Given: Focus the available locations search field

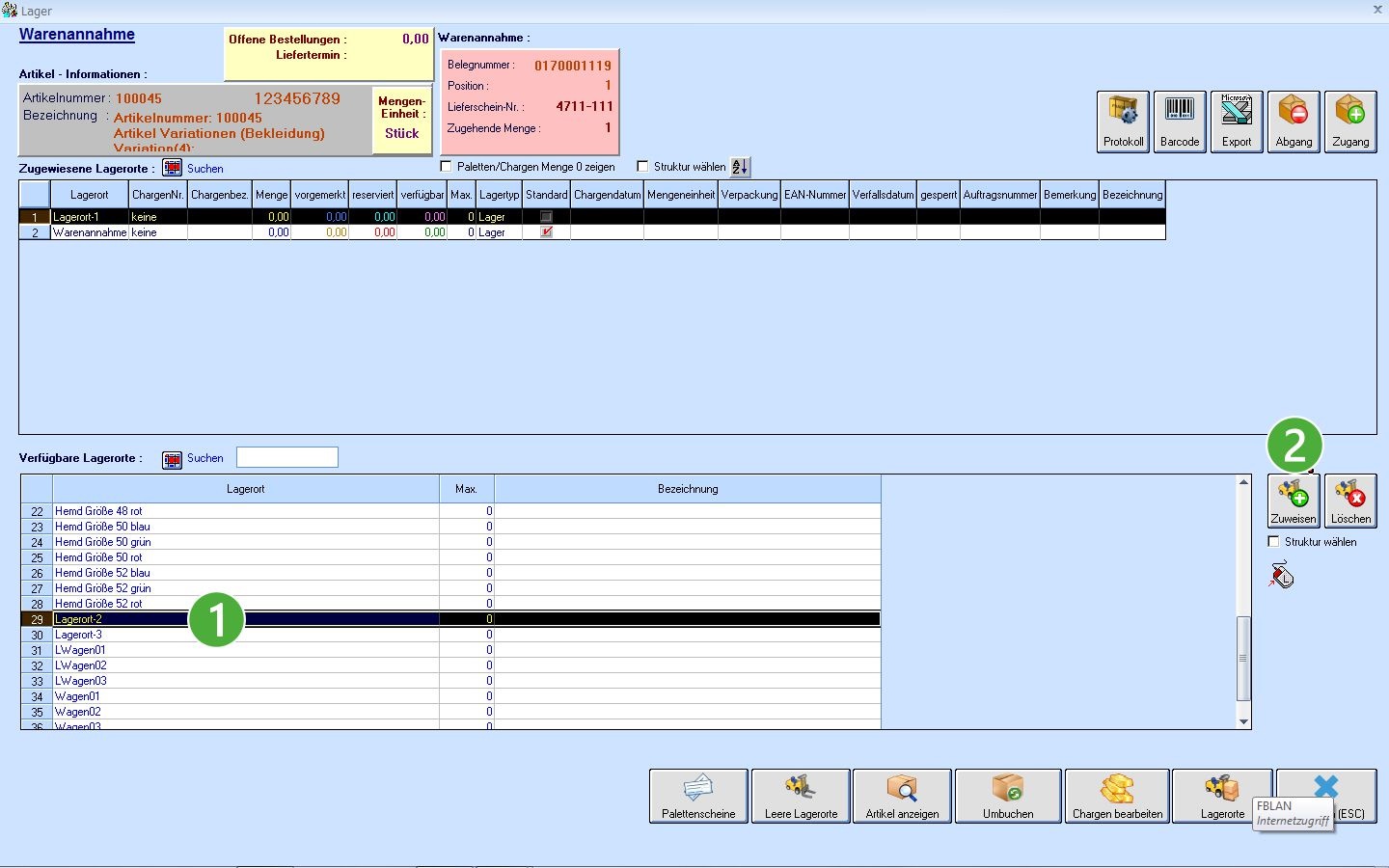Looking at the screenshot, I should (287, 457).
